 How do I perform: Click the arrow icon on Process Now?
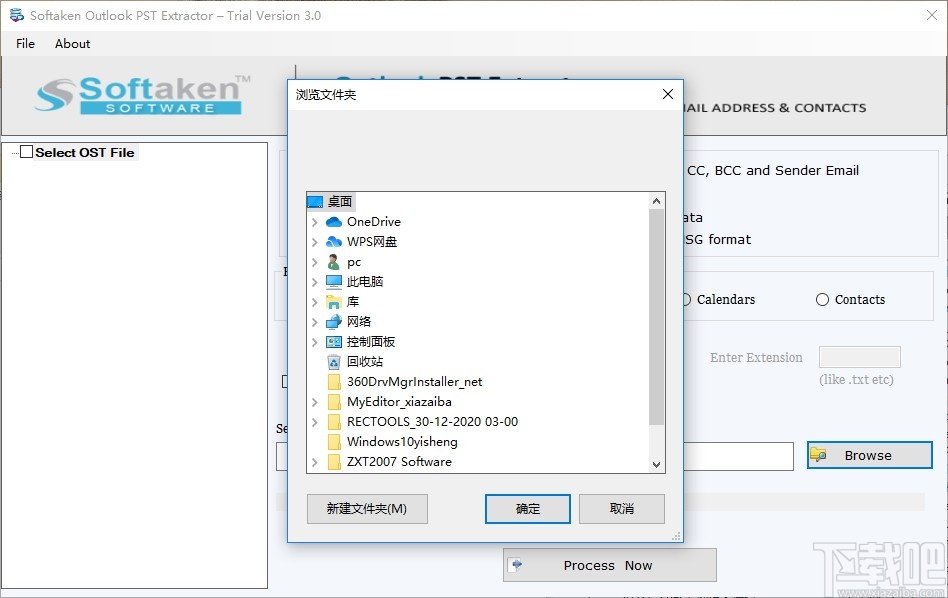[x=517, y=565]
